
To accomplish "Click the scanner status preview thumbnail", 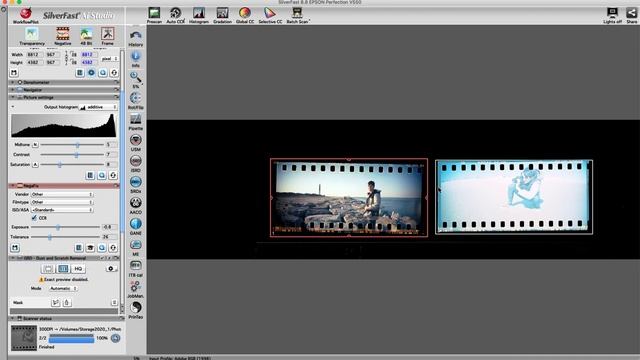I will pyautogui.click(x=24, y=338).
